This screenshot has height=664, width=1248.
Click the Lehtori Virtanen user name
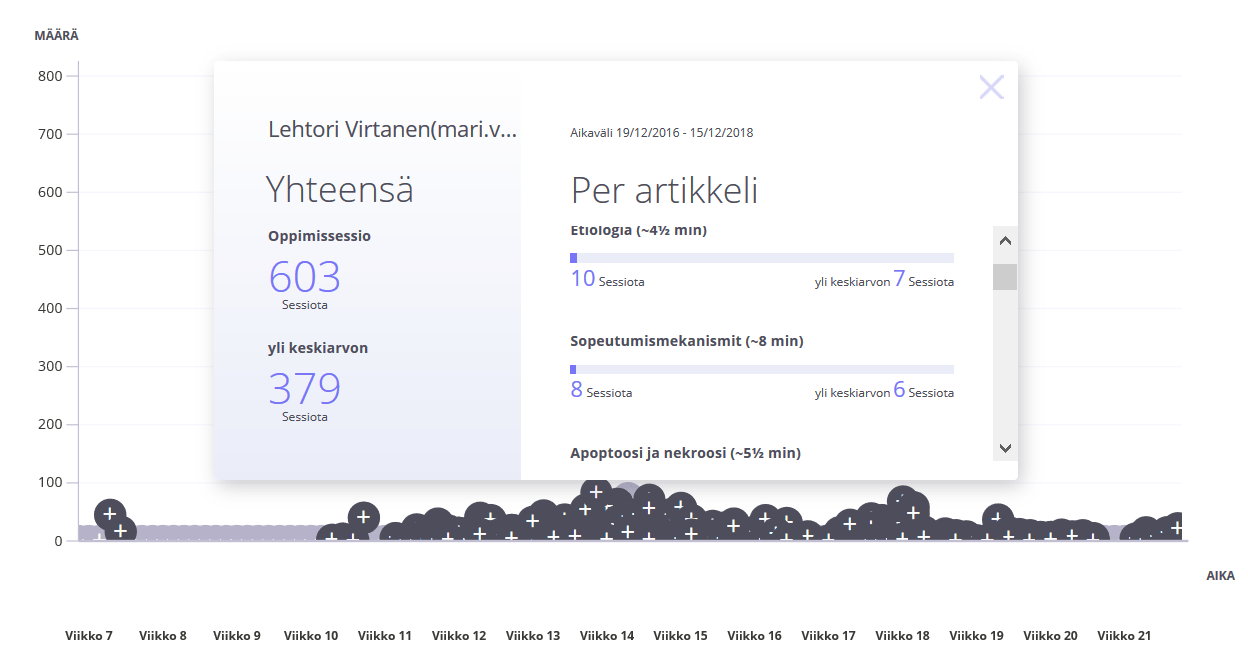click(x=392, y=130)
